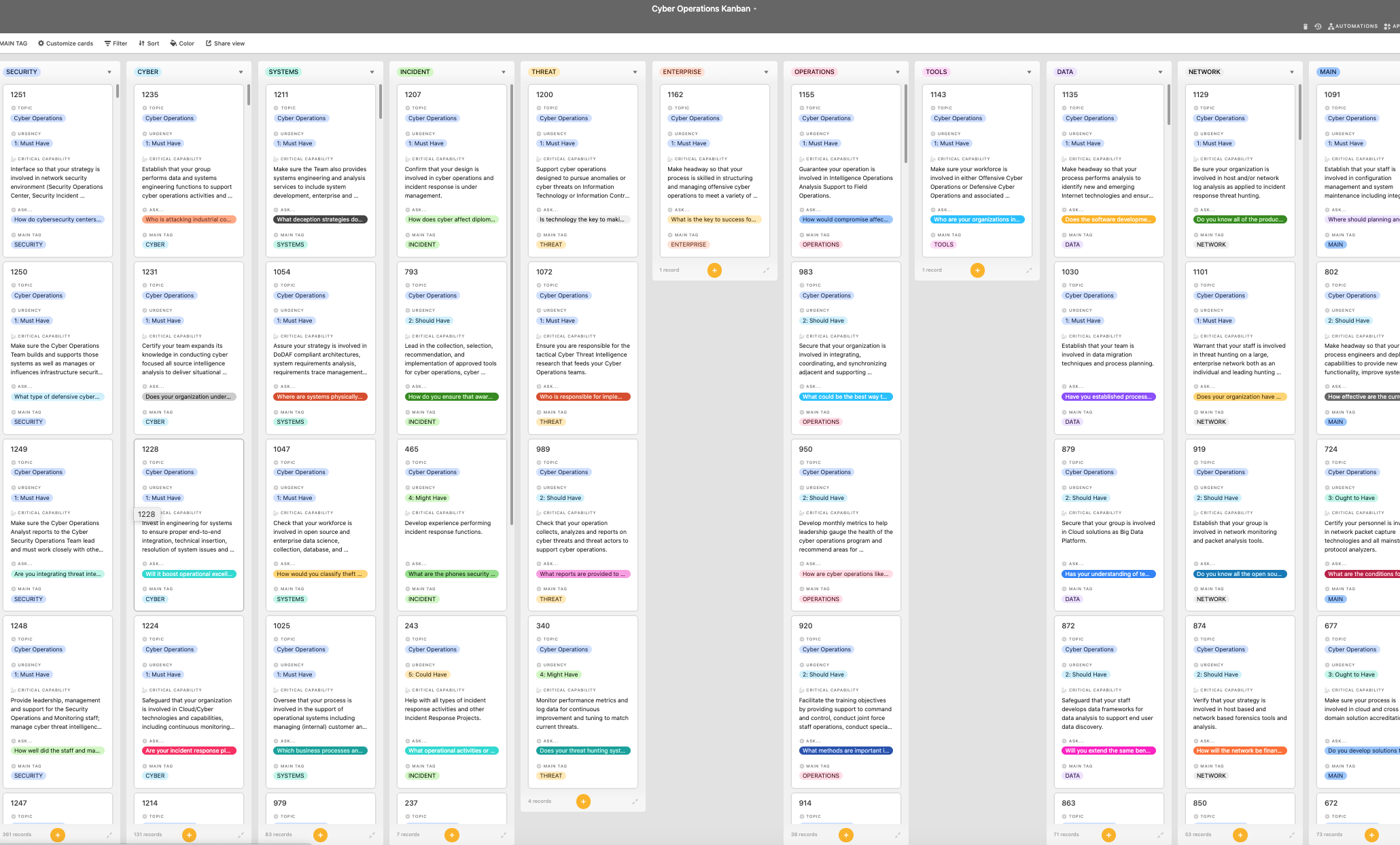1400x845 pixels.
Task: Open the Automations panel
Action: pyautogui.click(x=1352, y=26)
